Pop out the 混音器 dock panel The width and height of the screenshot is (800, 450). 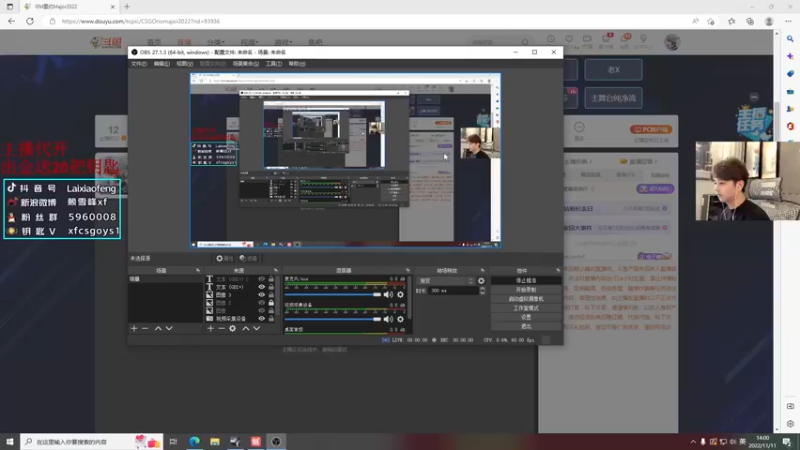pos(408,270)
